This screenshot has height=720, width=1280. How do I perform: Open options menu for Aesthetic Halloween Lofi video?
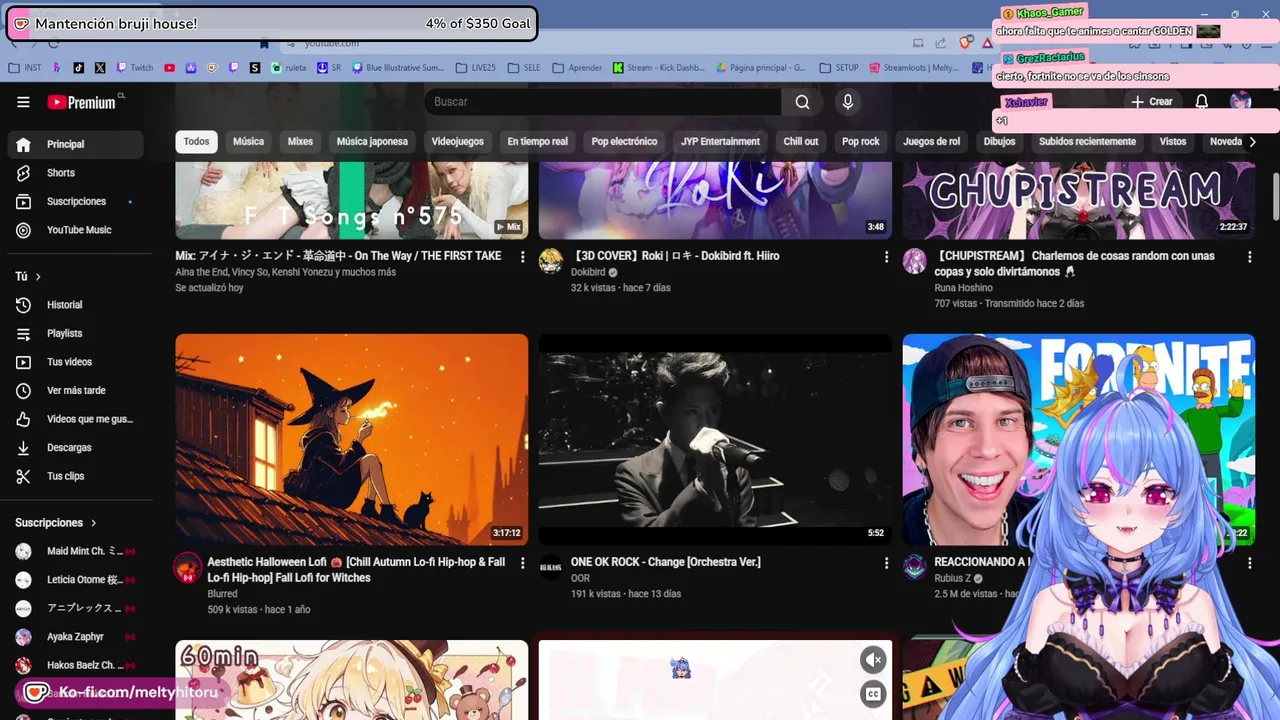[x=522, y=563]
